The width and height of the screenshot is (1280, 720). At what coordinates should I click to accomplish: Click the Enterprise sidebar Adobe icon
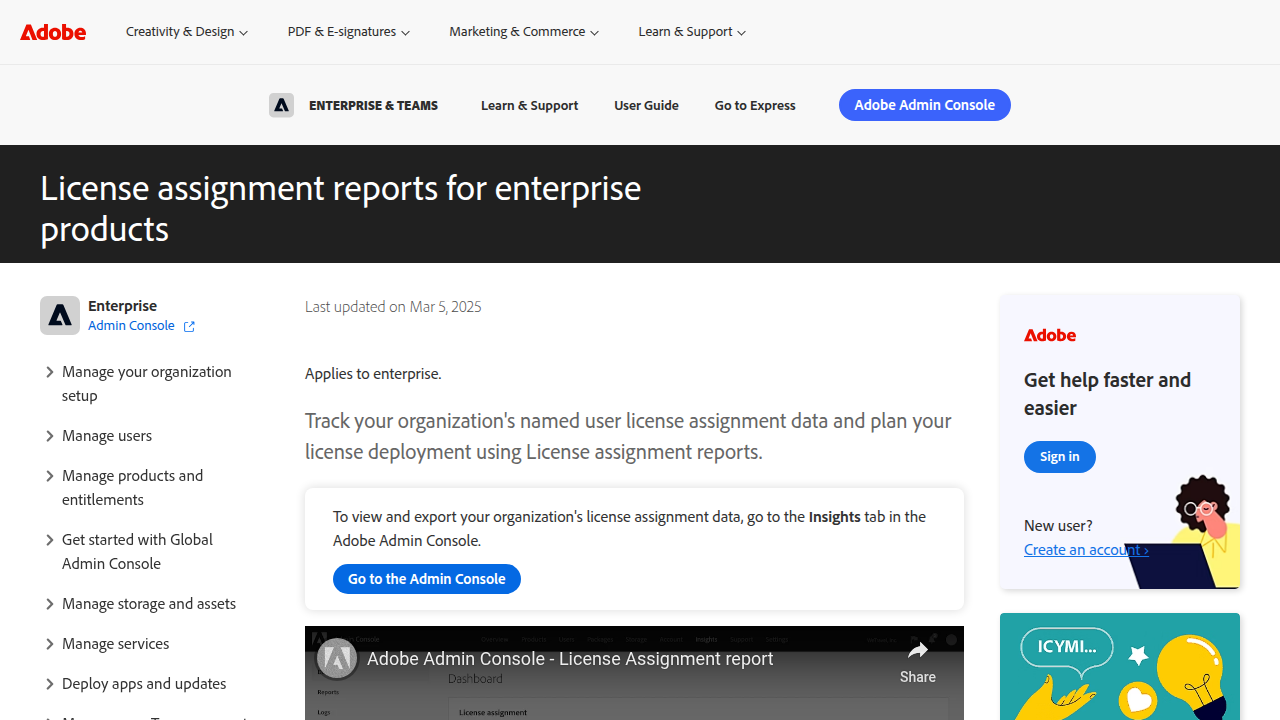(x=60, y=315)
